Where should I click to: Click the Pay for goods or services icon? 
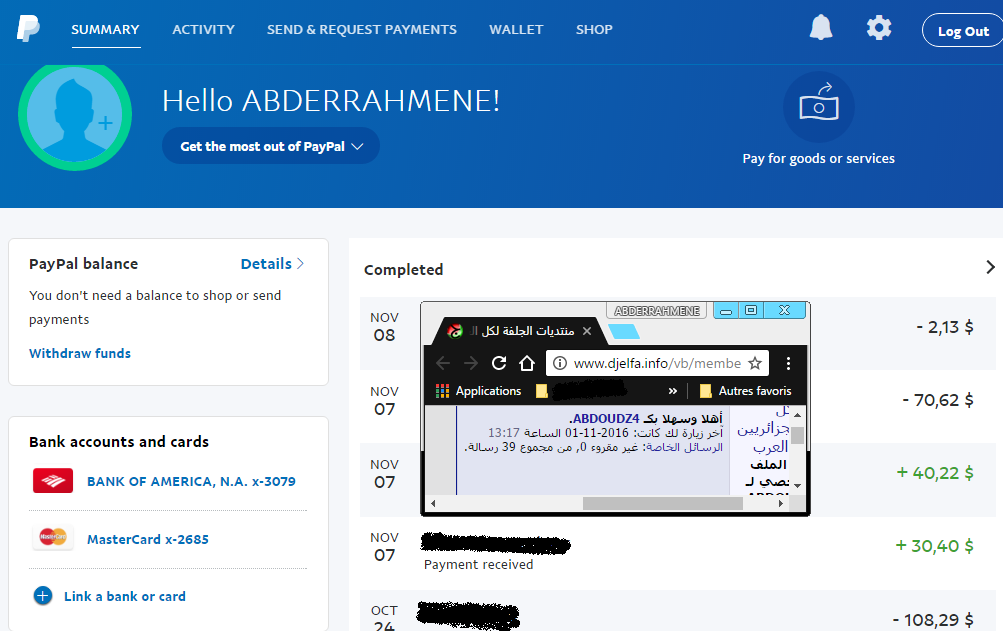[819, 106]
